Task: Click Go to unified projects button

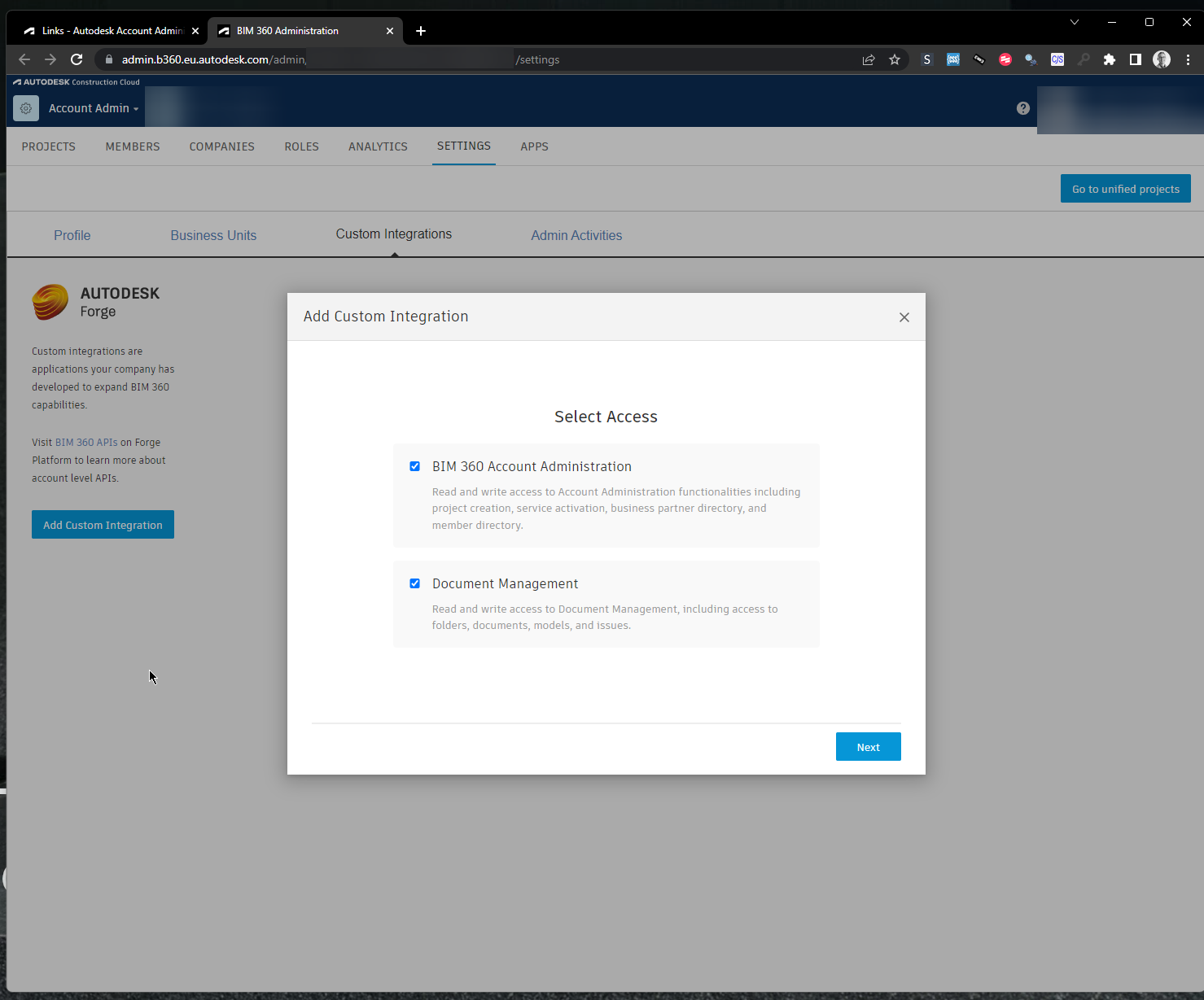Action: click(x=1126, y=189)
